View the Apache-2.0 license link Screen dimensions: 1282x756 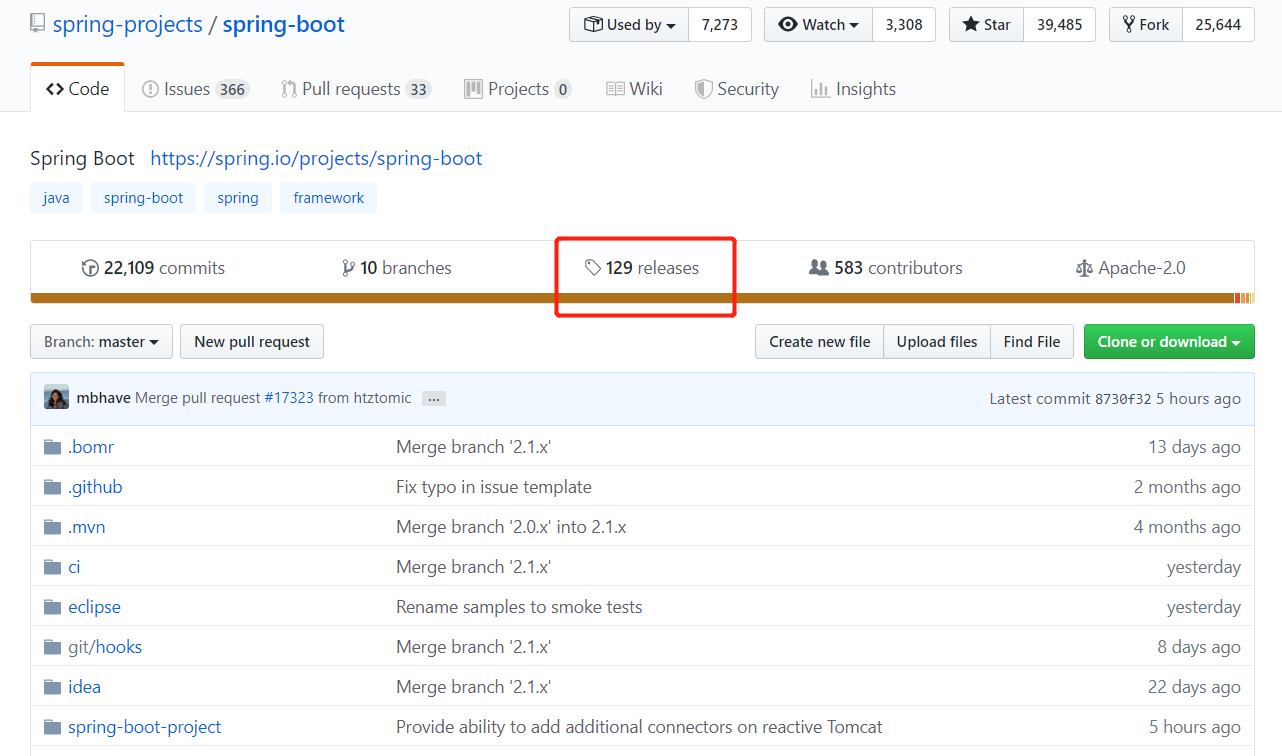(x=1130, y=268)
